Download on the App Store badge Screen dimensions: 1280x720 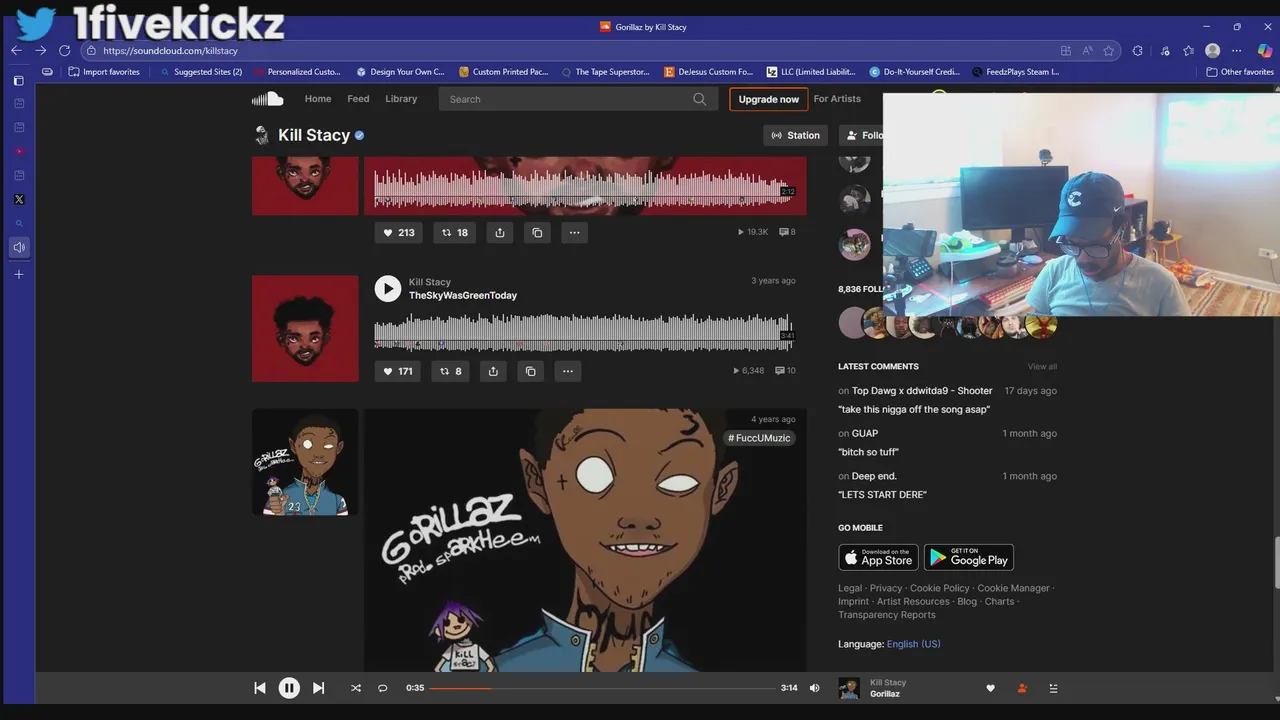[878, 557]
